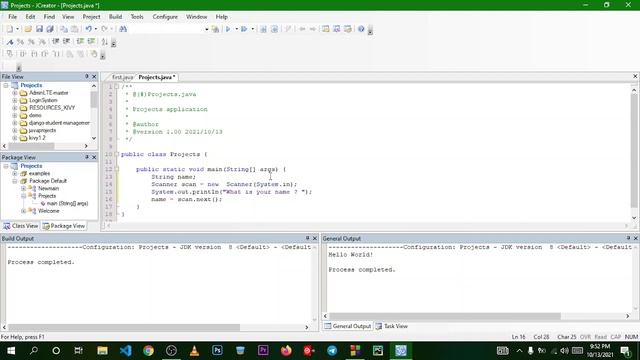This screenshot has width=640, height=360.
Task: Toggle the File View panel pin
Action: tap(87, 76)
